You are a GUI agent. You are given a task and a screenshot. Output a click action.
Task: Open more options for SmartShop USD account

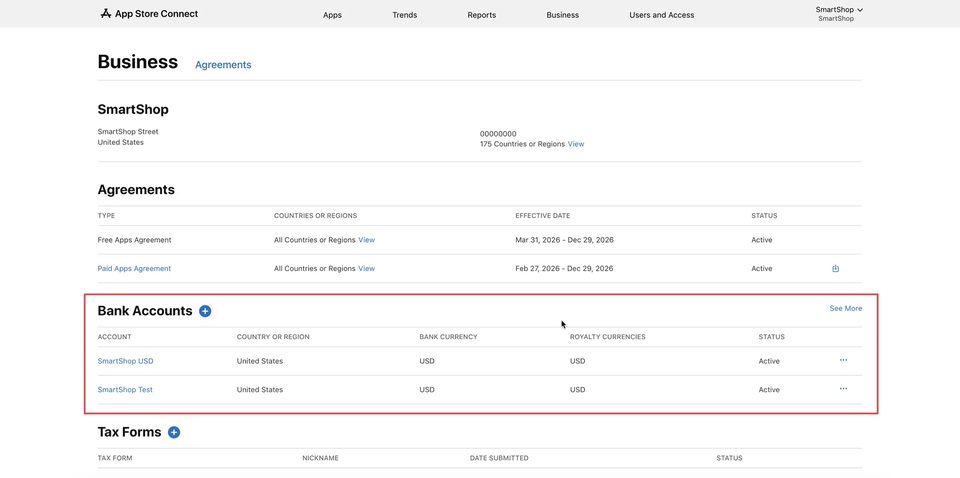click(843, 360)
